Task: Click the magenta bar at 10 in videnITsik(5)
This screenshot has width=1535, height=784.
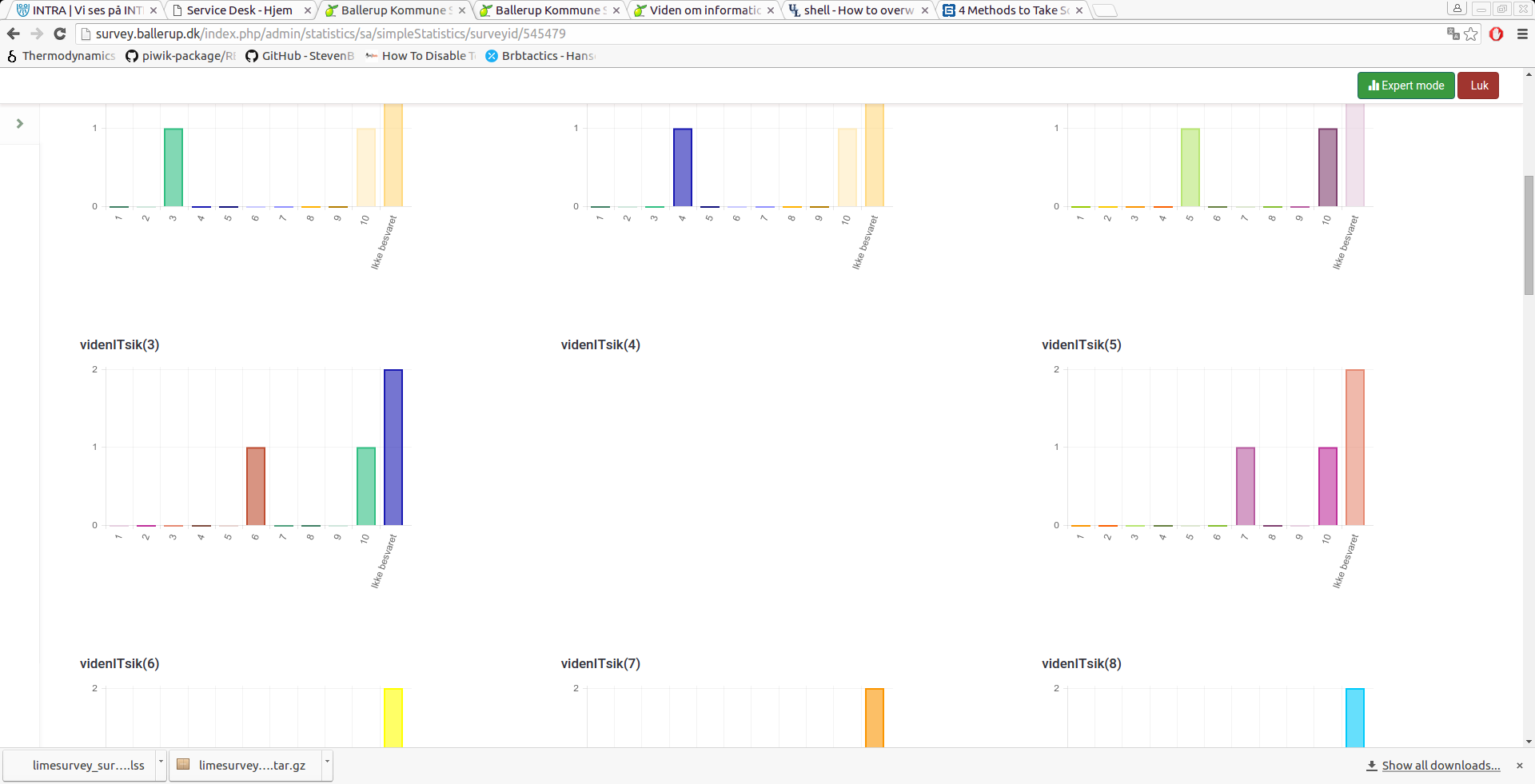Action: point(1328,487)
